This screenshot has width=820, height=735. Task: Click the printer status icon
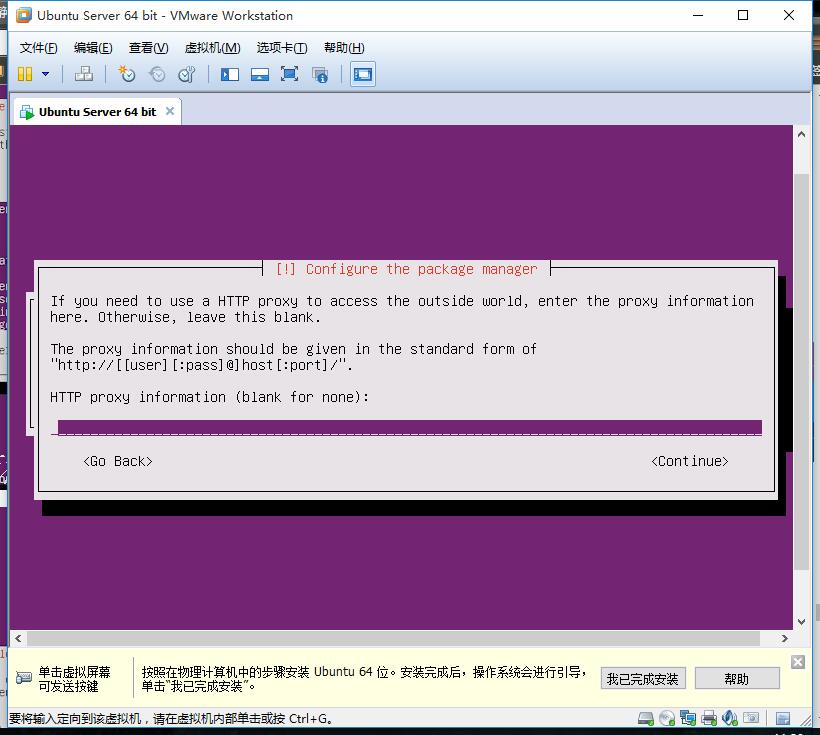(709, 718)
